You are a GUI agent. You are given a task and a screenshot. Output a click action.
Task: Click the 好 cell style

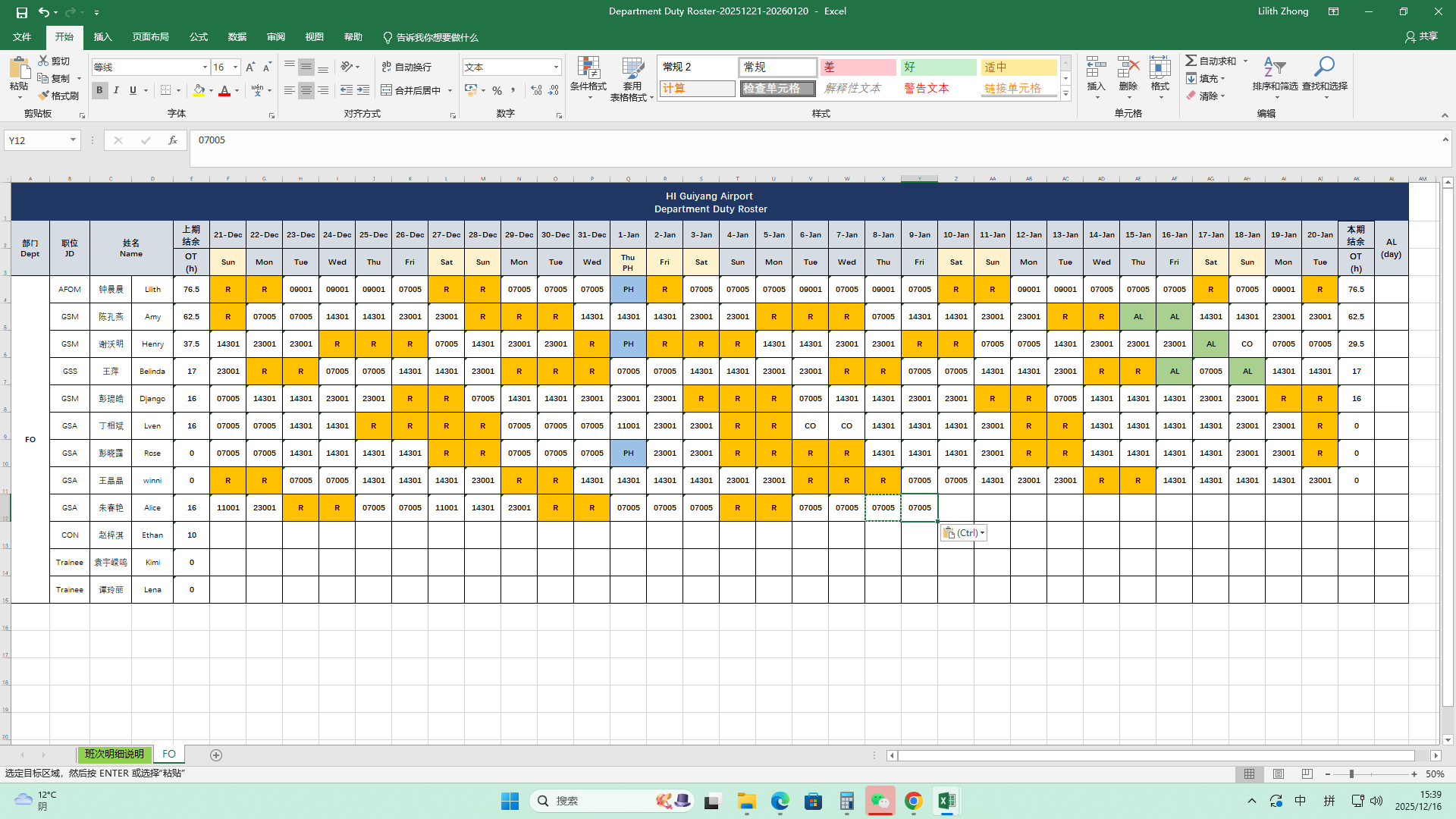coord(938,67)
